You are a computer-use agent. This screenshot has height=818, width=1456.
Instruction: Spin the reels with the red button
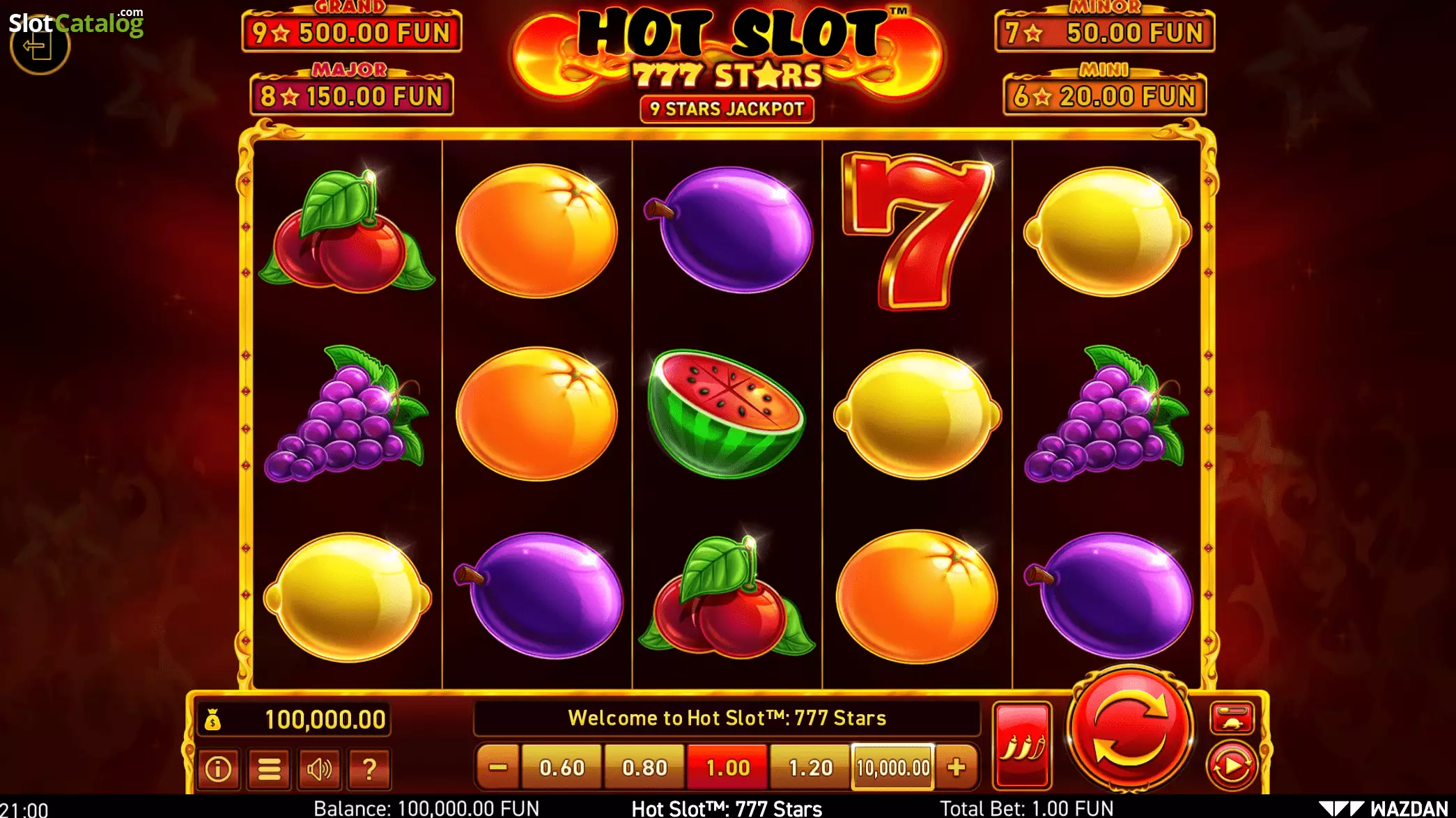click(x=1129, y=727)
